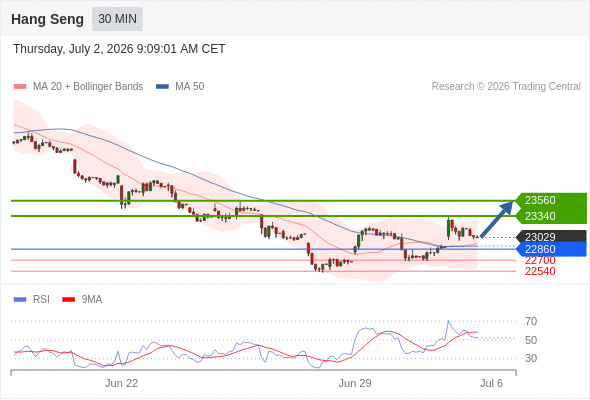Toggle the 9MA legend label
Screen dimensions: 590x400
[92, 300]
